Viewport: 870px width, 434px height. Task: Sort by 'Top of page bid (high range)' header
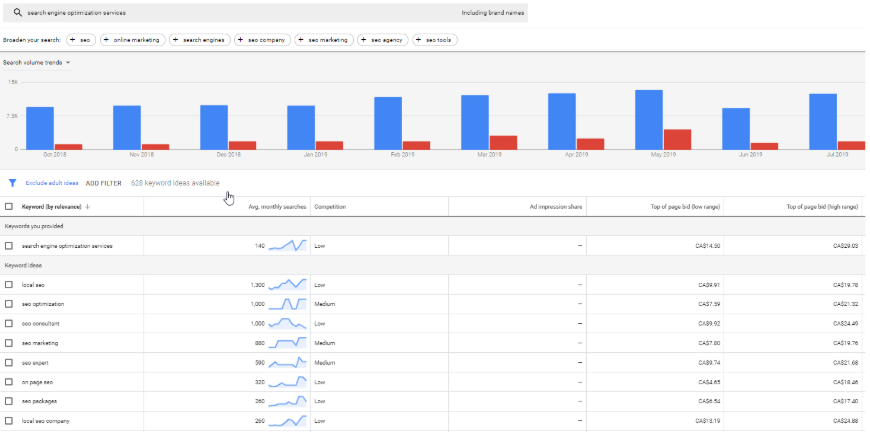(822, 206)
